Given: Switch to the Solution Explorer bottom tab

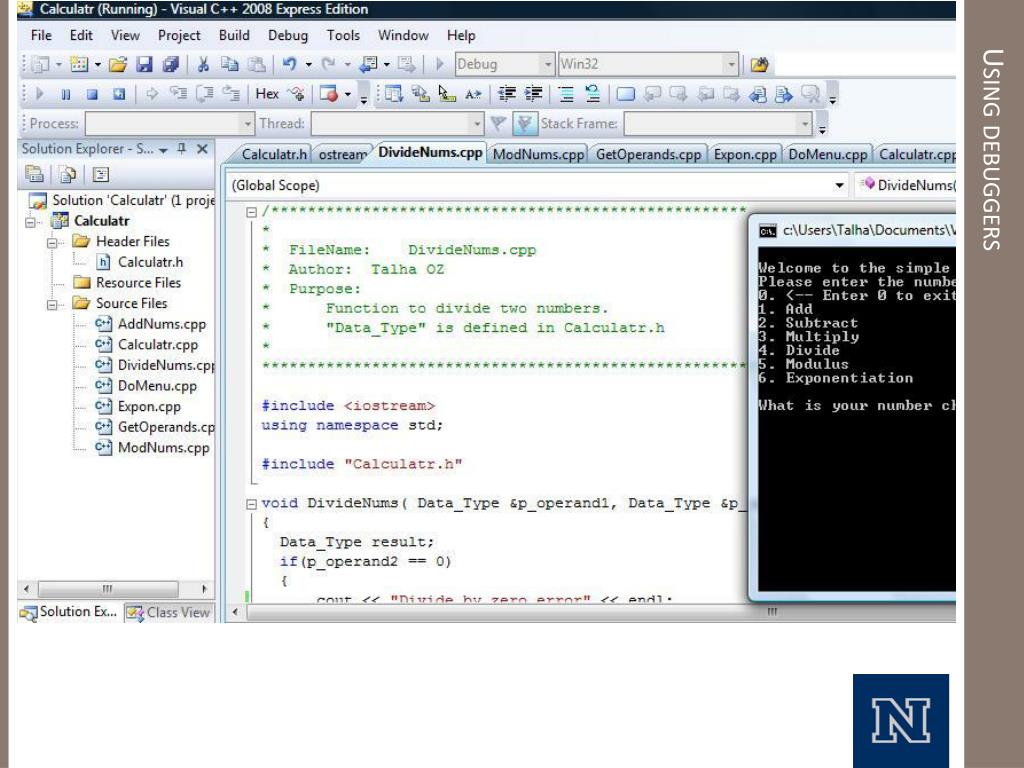Looking at the screenshot, I should [x=69, y=613].
